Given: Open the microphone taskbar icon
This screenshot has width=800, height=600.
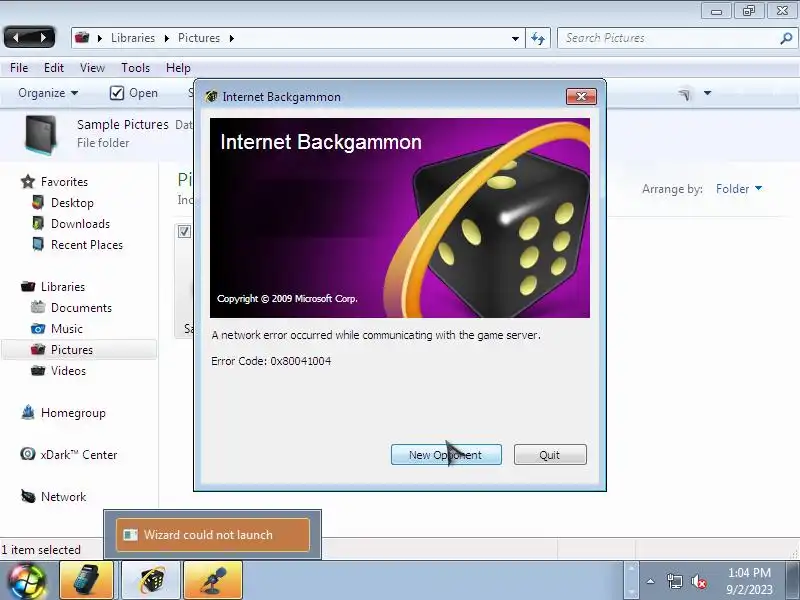Looking at the screenshot, I should (x=213, y=580).
